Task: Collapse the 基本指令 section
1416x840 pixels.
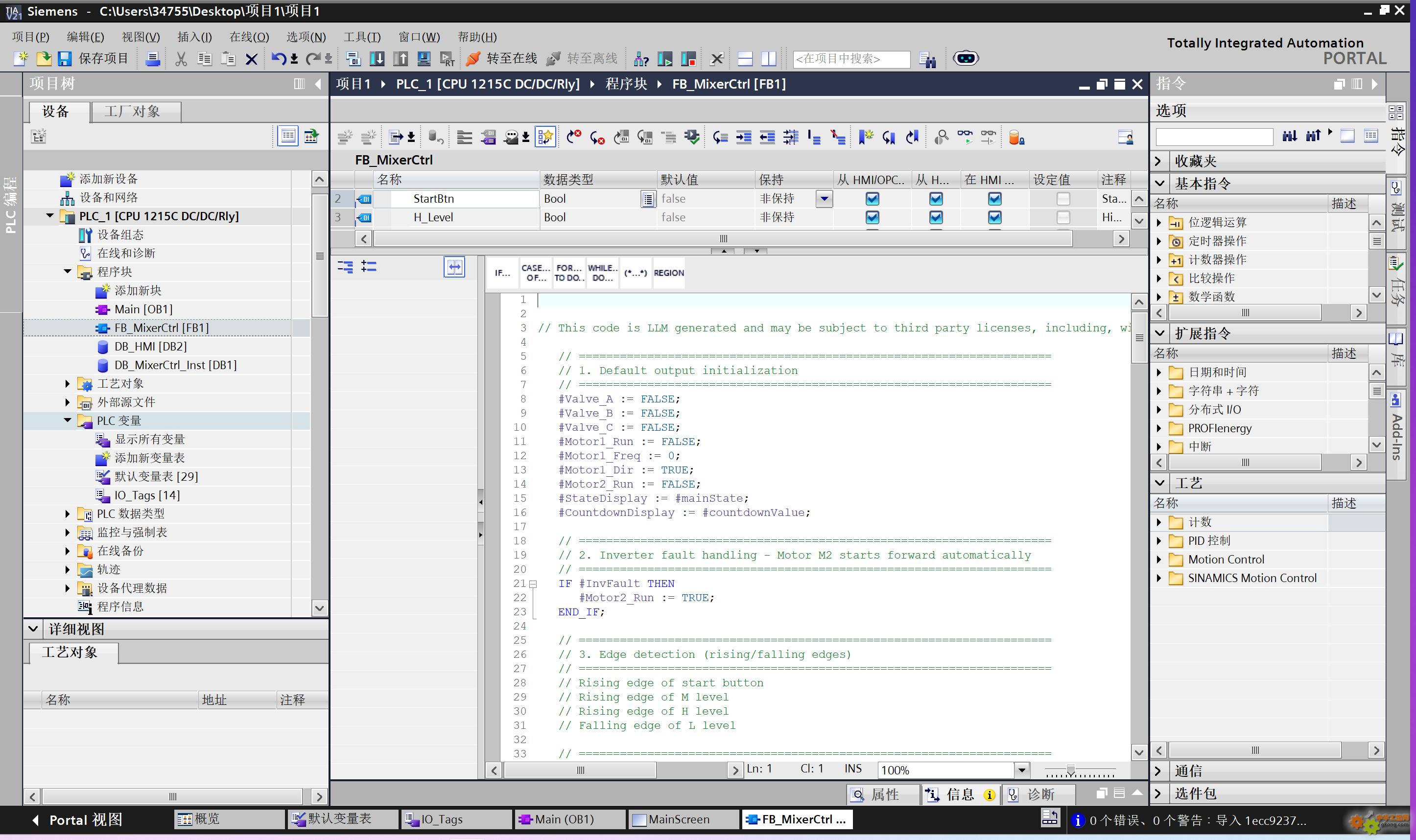Action: tap(1159, 184)
